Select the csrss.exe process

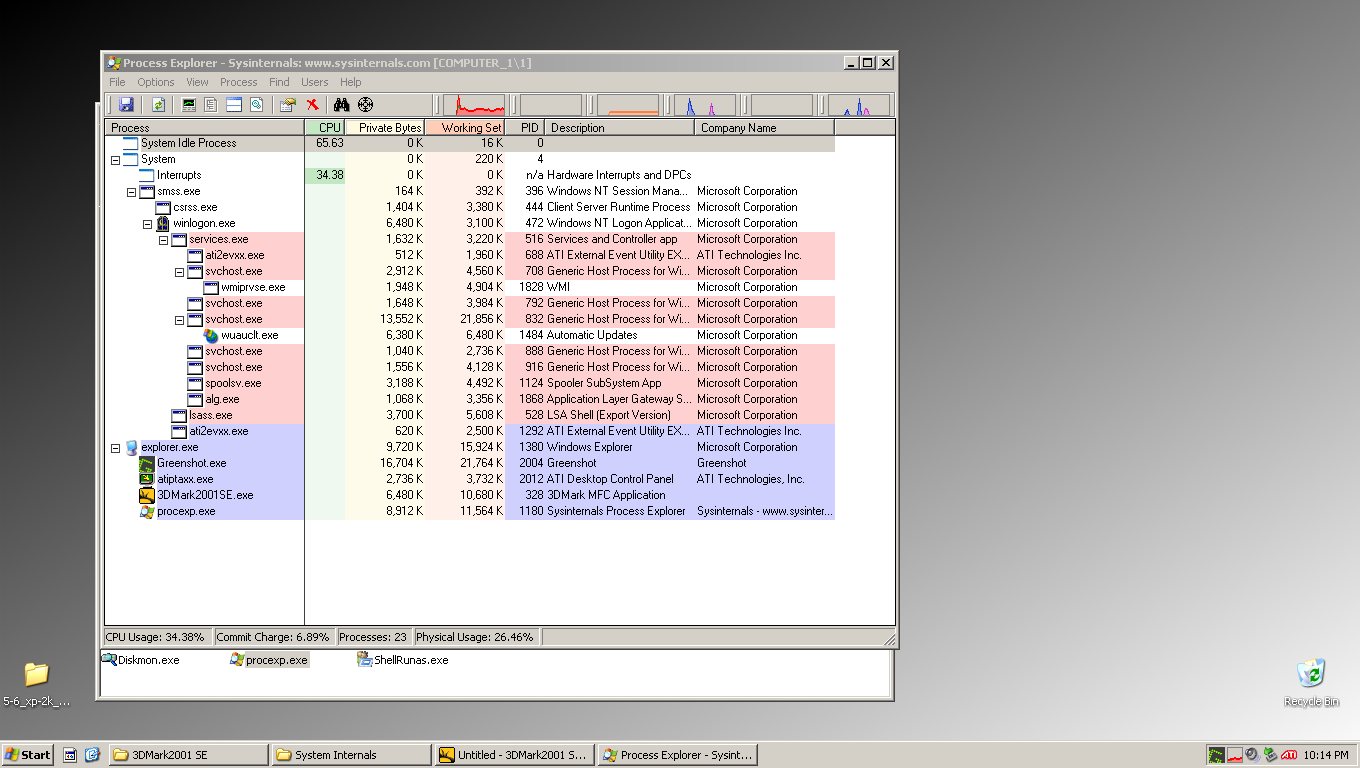[x=470, y=207]
